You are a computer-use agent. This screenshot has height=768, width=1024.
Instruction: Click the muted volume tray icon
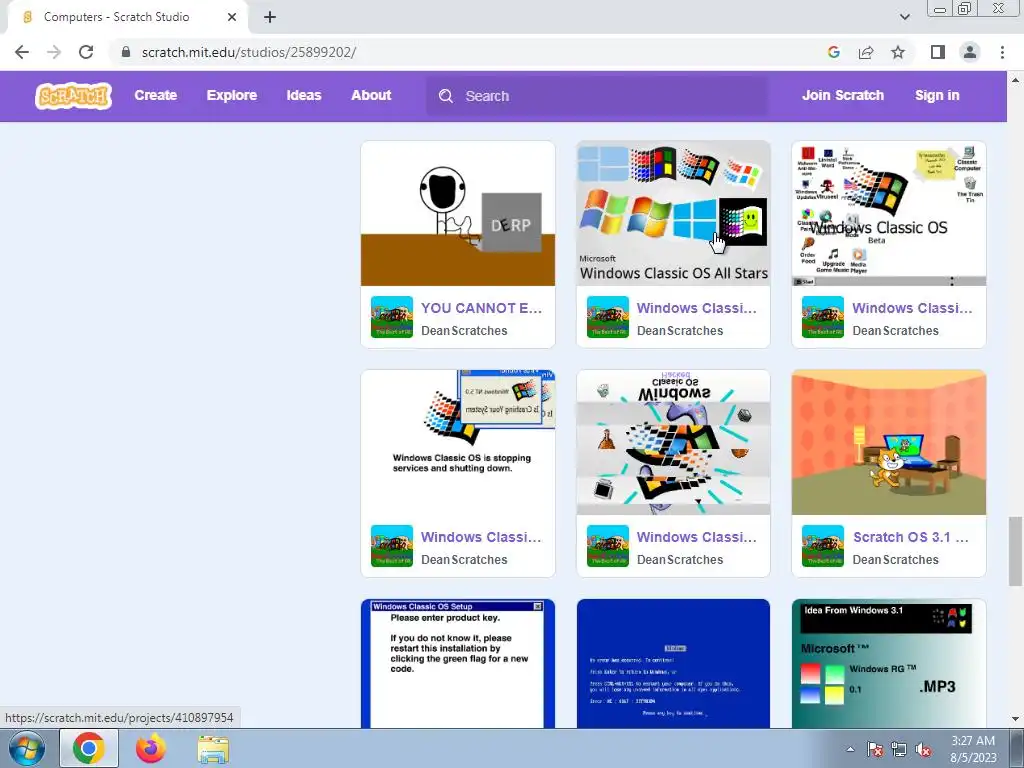923,750
